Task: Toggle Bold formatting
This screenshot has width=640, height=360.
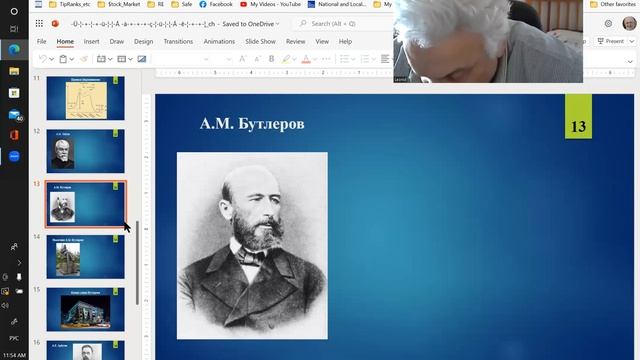Action: pos(271,59)
